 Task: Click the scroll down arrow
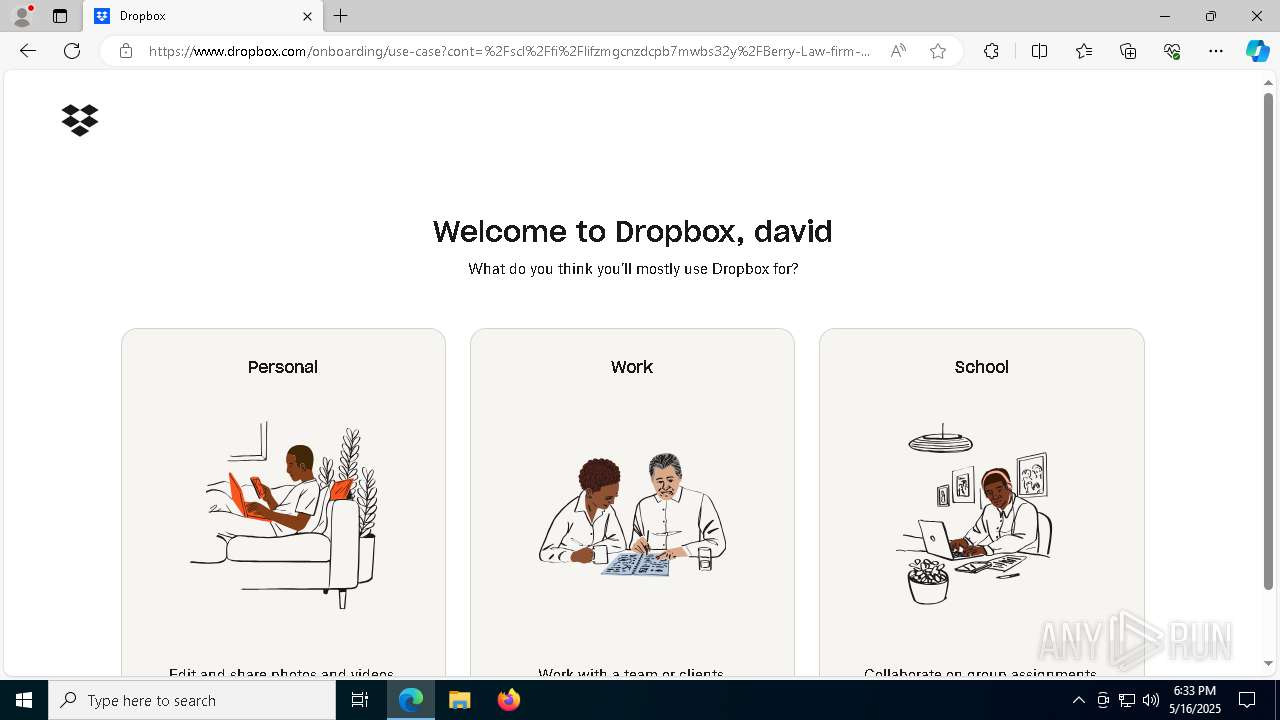(x=1268, y=663)
